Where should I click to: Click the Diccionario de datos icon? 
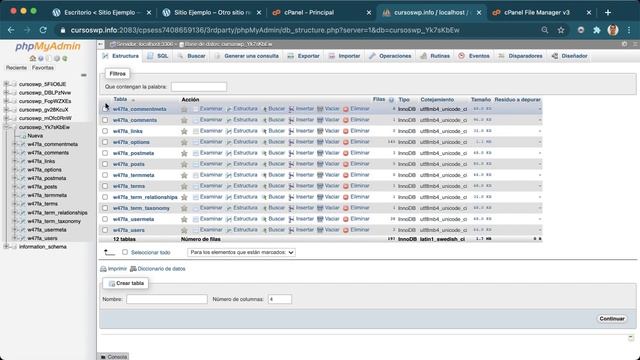pos(133,269)
